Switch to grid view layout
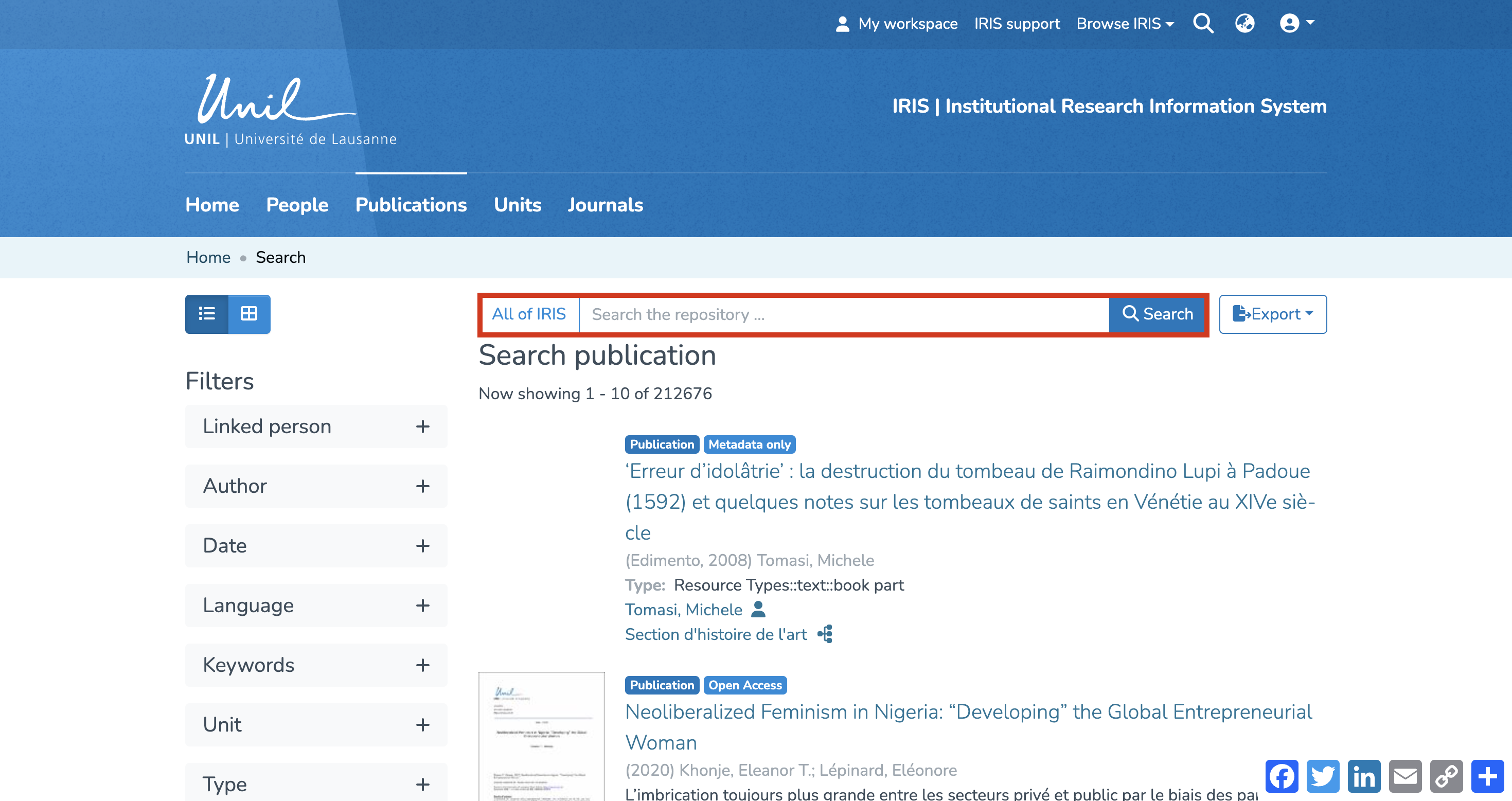This screenshot has width=1512, height=801. [249, 314]
